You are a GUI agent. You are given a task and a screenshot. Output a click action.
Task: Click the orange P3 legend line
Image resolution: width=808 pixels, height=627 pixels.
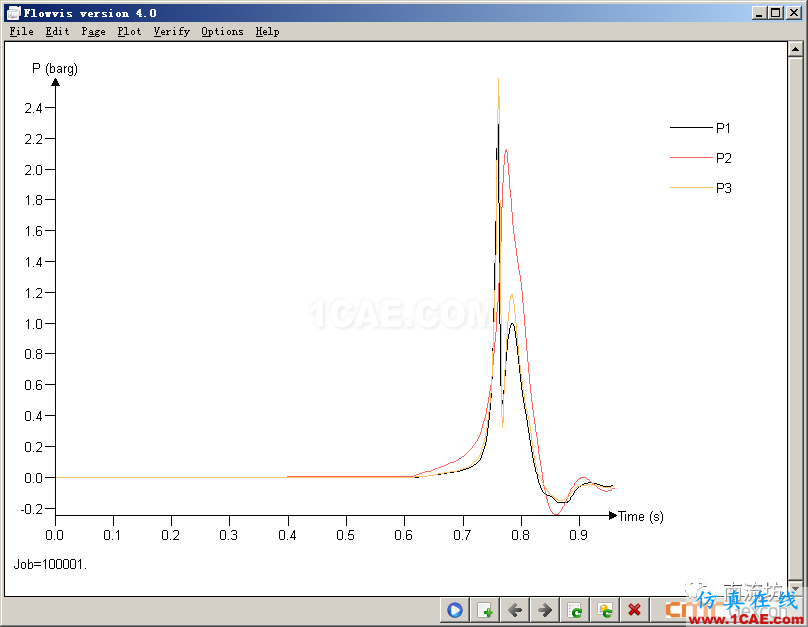coord(691,188)
